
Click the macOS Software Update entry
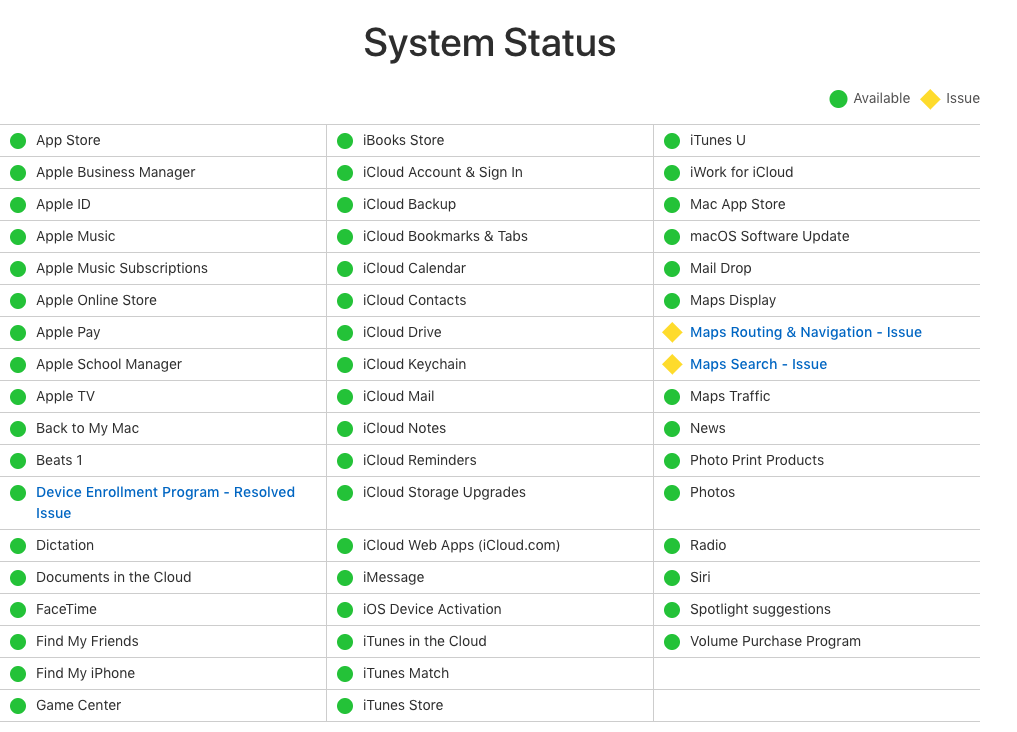[769, 236]
